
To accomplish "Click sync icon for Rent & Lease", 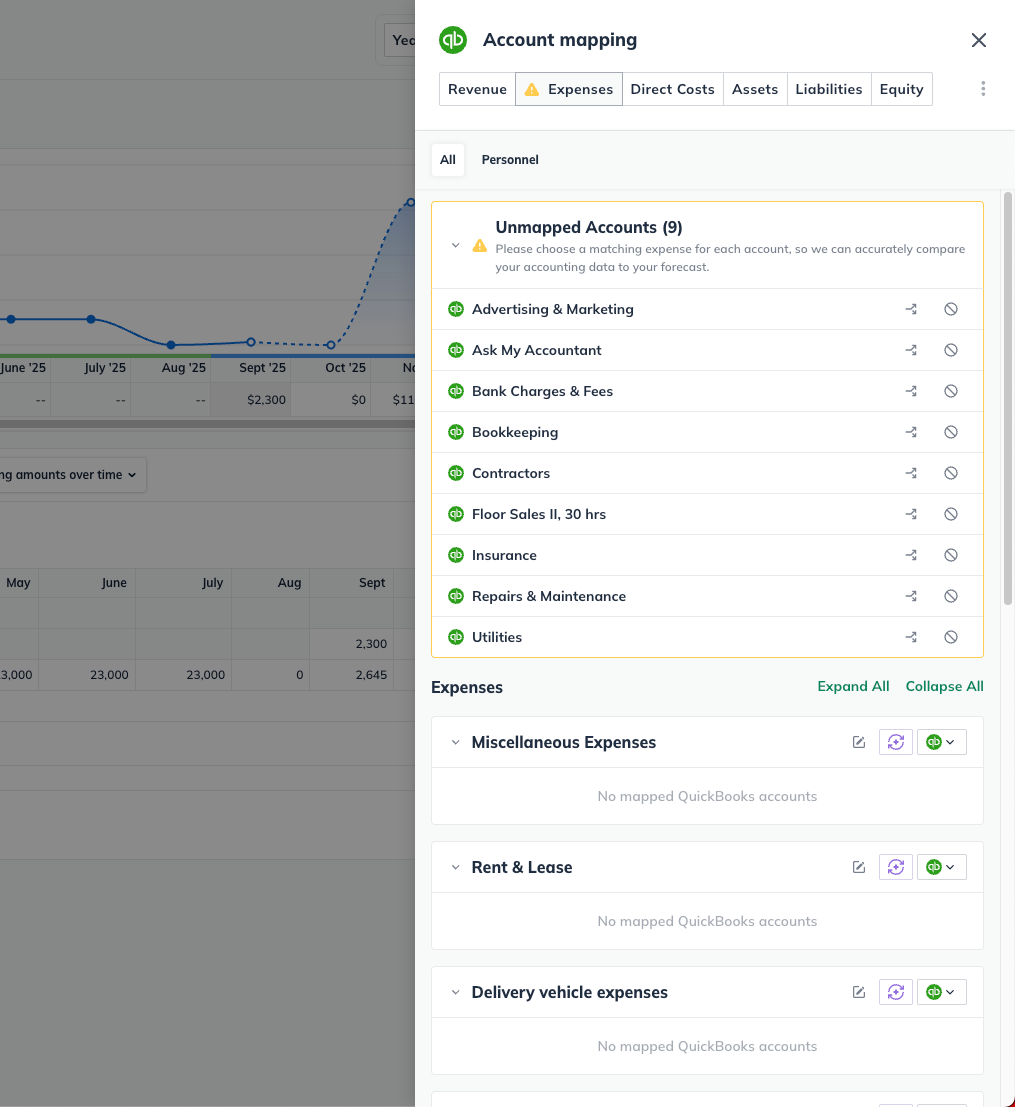I will (895, 867).
